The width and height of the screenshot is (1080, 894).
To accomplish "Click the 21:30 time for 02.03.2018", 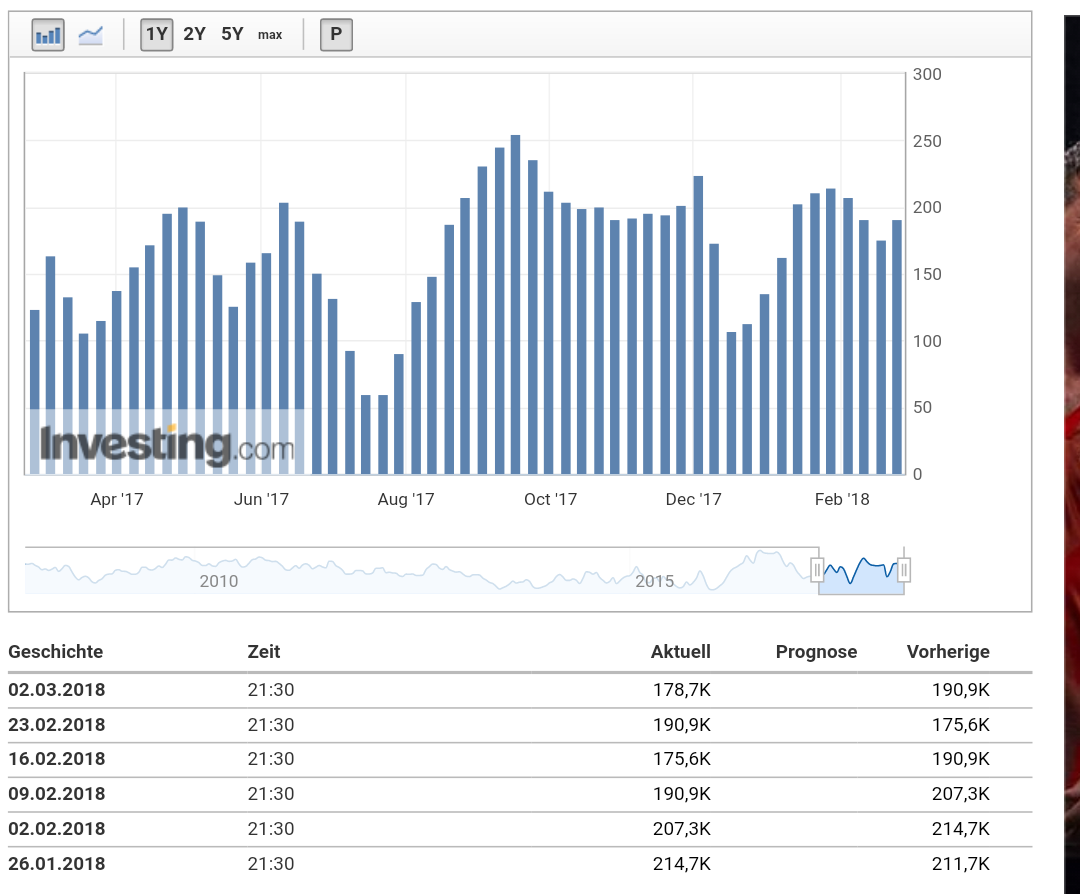I will coord(271,690).
